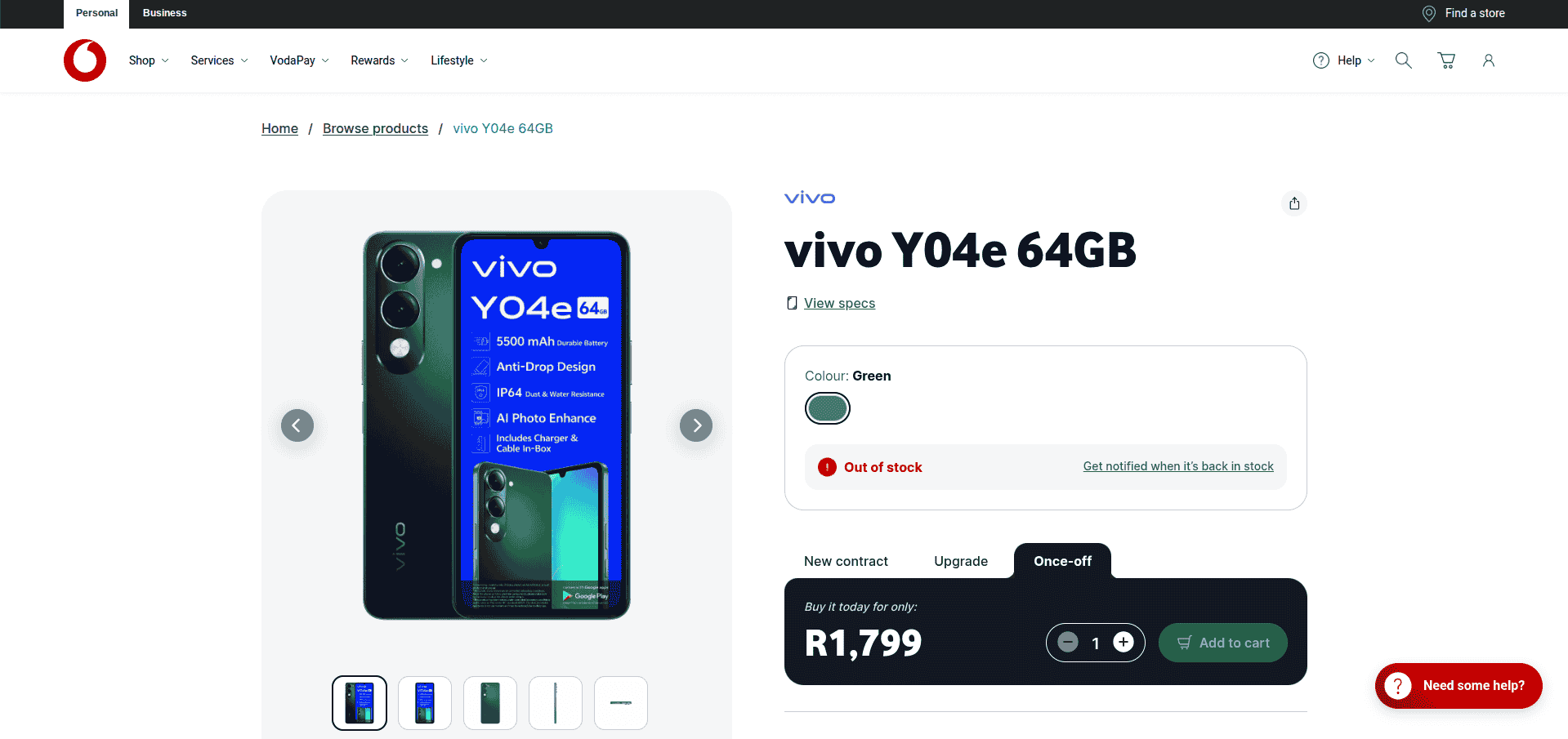Screen dimensions: 1568x739
Task: Click the Find a store location icon
Action: (x=1429, y=13)
